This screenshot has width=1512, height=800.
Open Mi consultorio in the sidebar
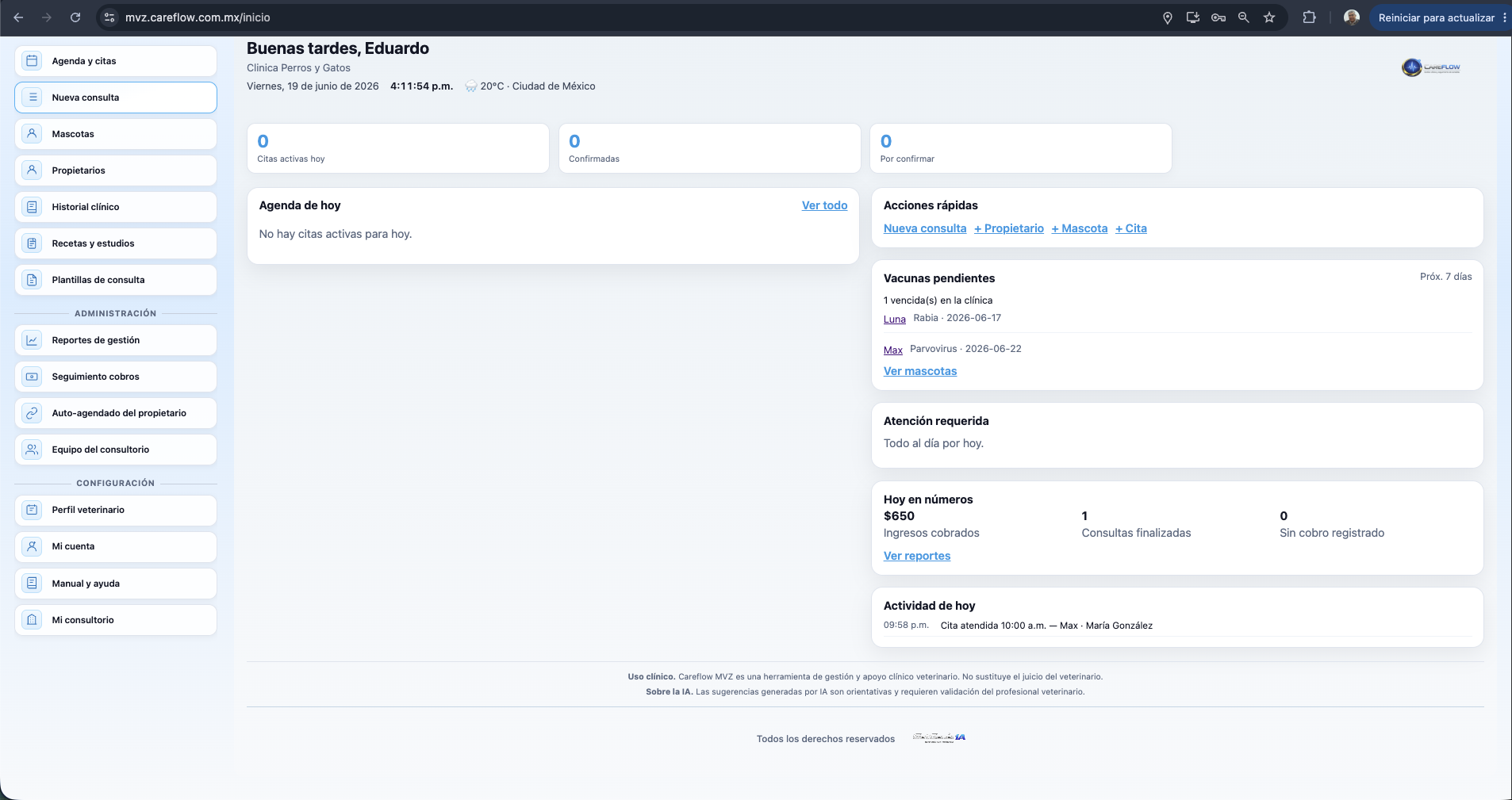116,620
